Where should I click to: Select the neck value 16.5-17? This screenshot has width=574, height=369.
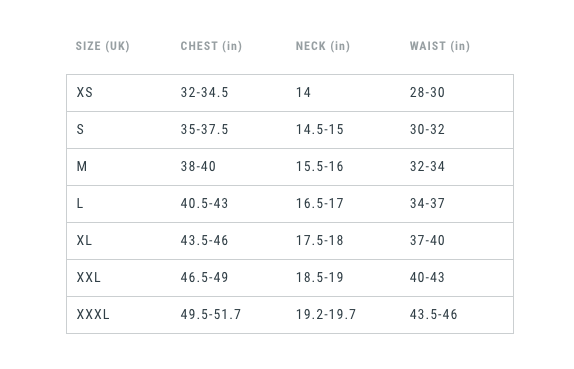pos(320,203)
